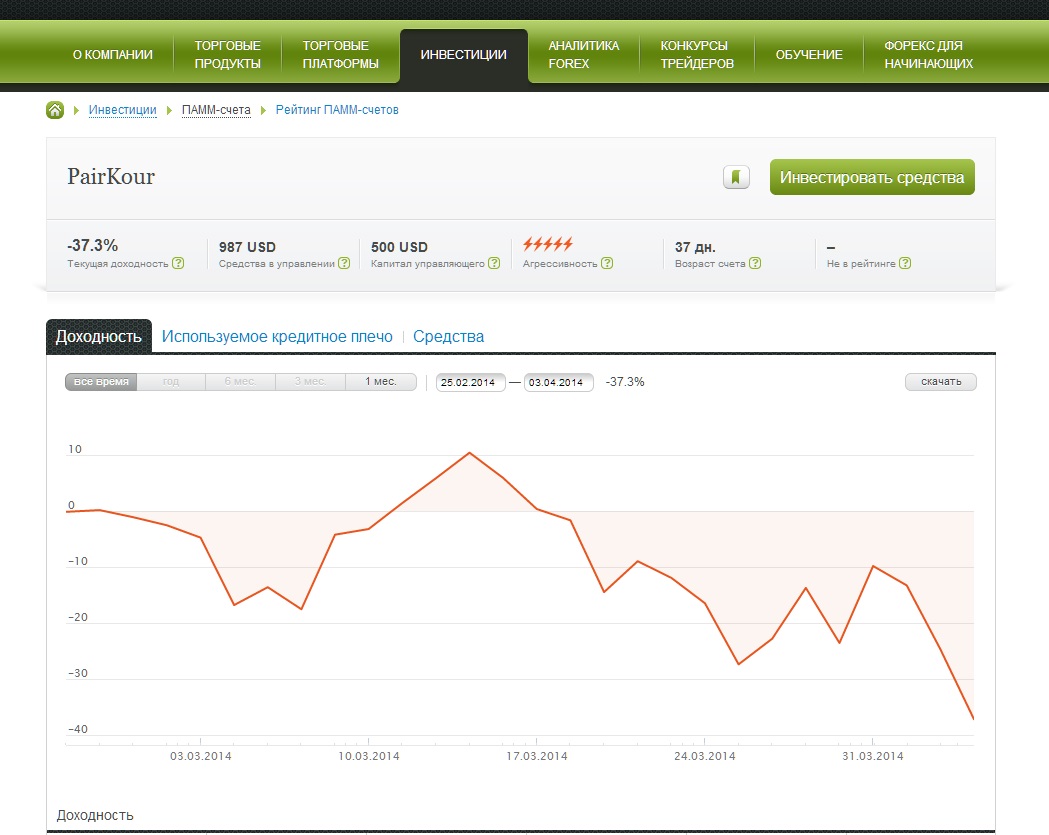Open help for Возраст счета
The image size is (1049, 835).
click(755, 263)
